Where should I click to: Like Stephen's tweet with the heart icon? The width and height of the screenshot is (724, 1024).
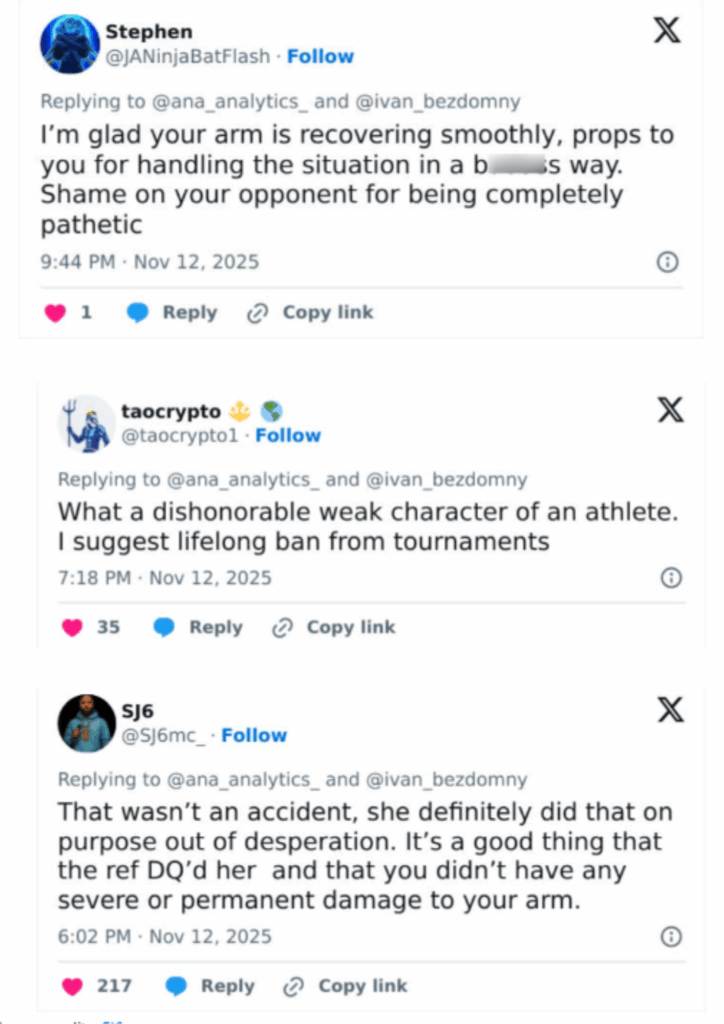tap(55, 313)
